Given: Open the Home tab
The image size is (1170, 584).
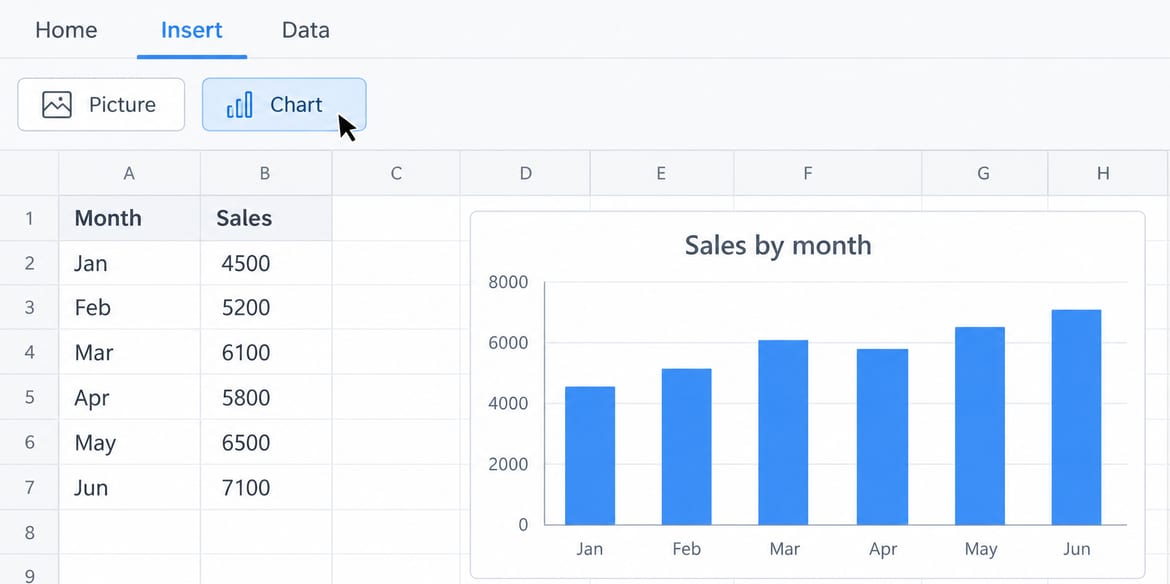Looking at the screenshot, I should point(66,30).
